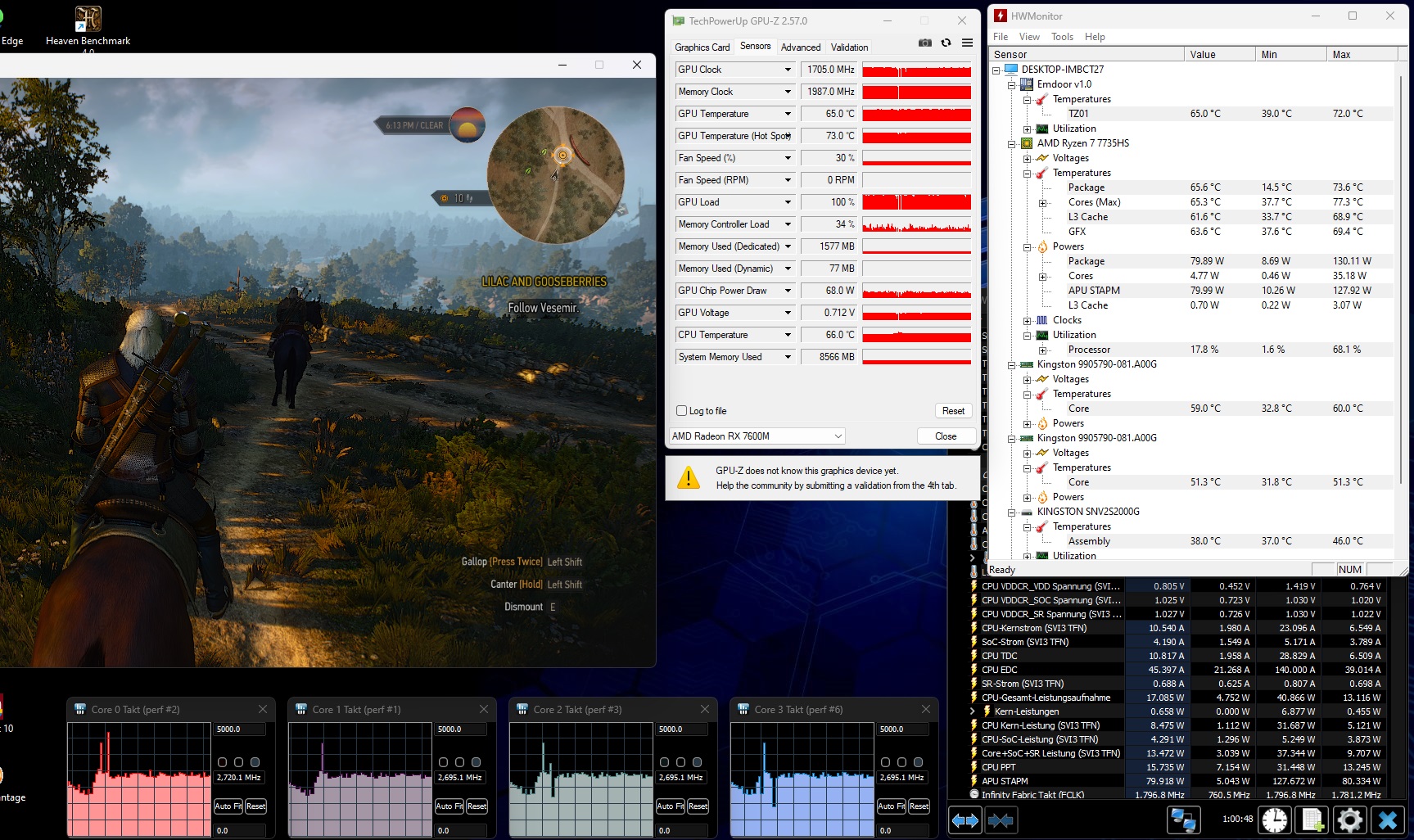The height and width of the screenshot is (840, 1414).
Task: Open the HWMonitor Tools menu
Action: click(x=1062, y=37)
